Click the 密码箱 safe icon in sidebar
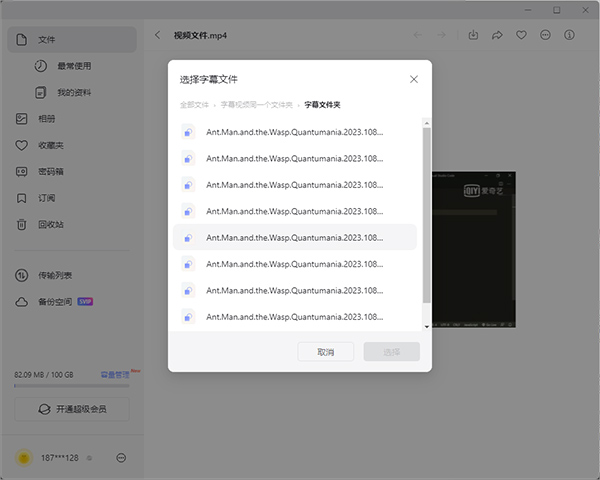The image size is (600, 480). click(21, 171)
